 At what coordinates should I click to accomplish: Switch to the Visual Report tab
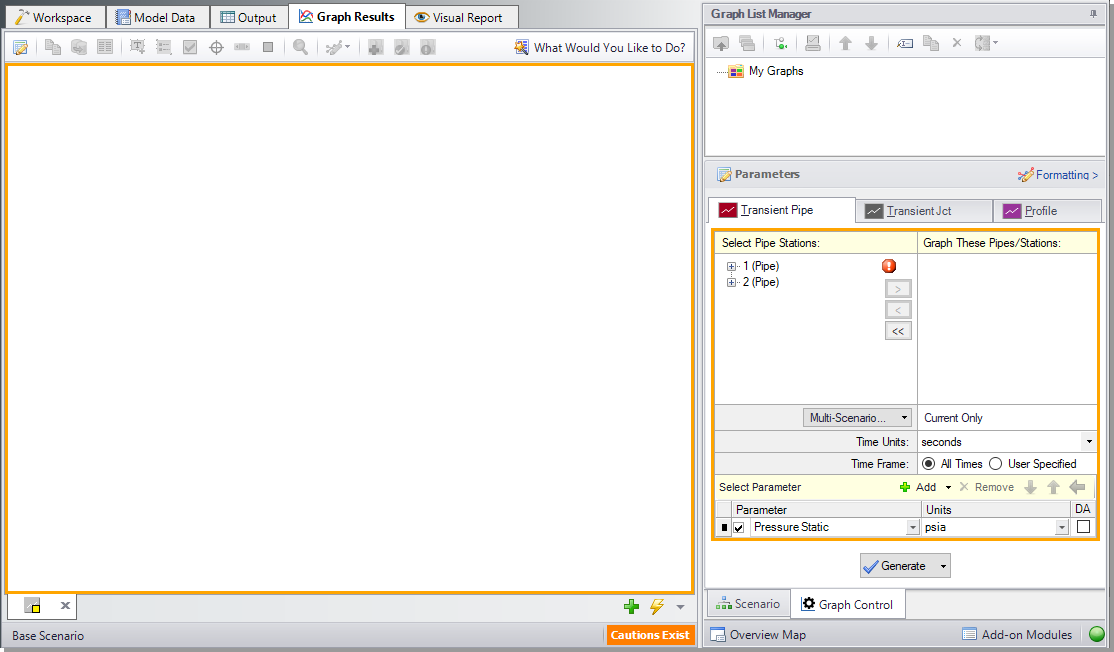[462, 17]
